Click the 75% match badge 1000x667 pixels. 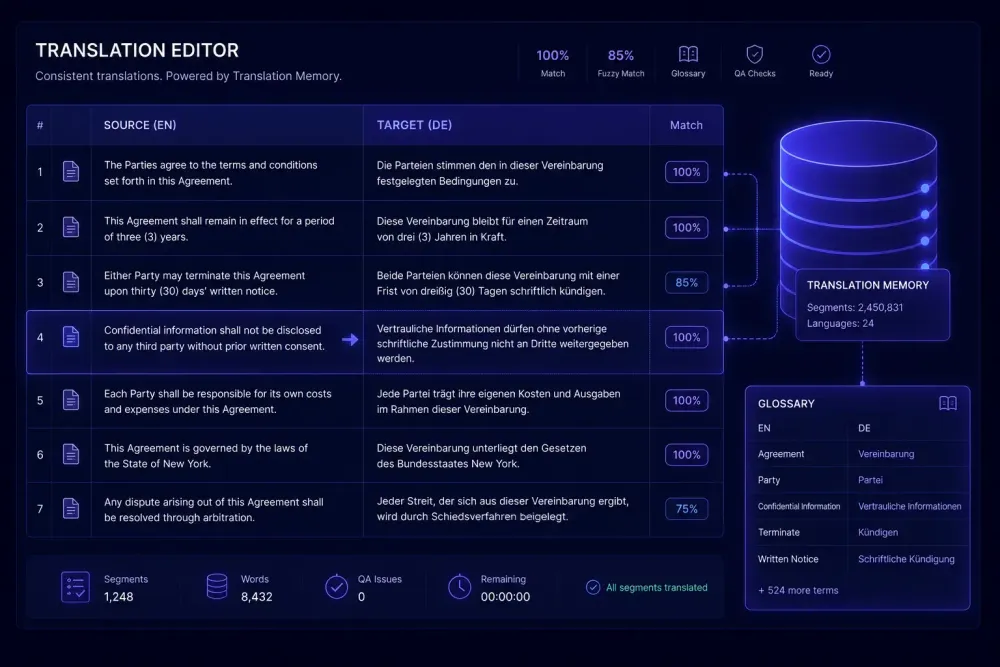(686, 509)
